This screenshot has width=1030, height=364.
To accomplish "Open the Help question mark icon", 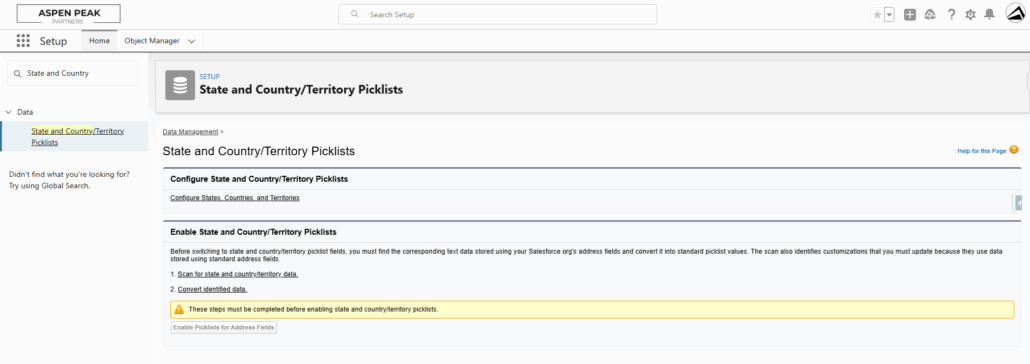I will click(x=951, y=14).
